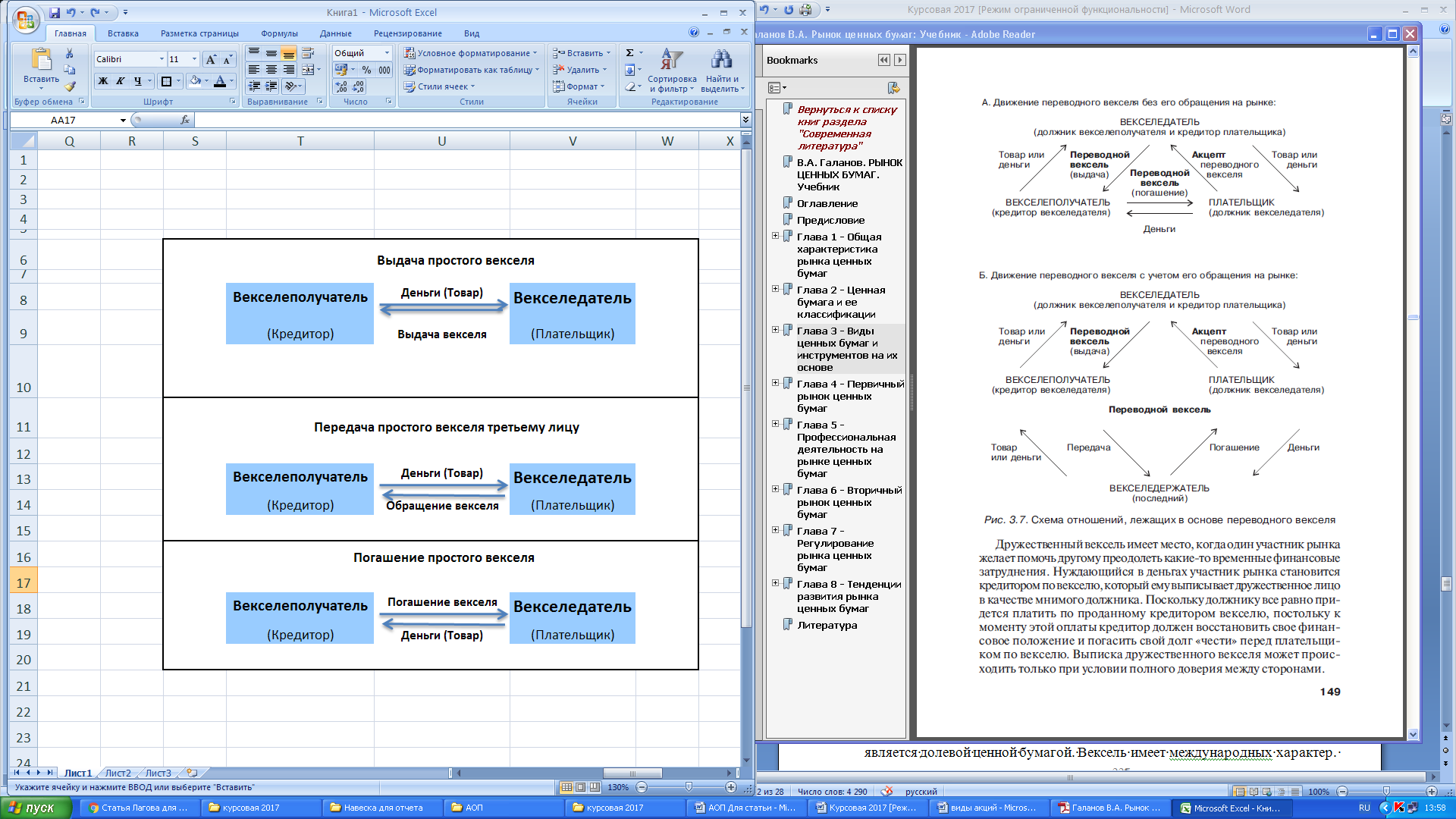Cut selection with the scissors icon
Screen dimensions: 1456x819
coord(70,53)
